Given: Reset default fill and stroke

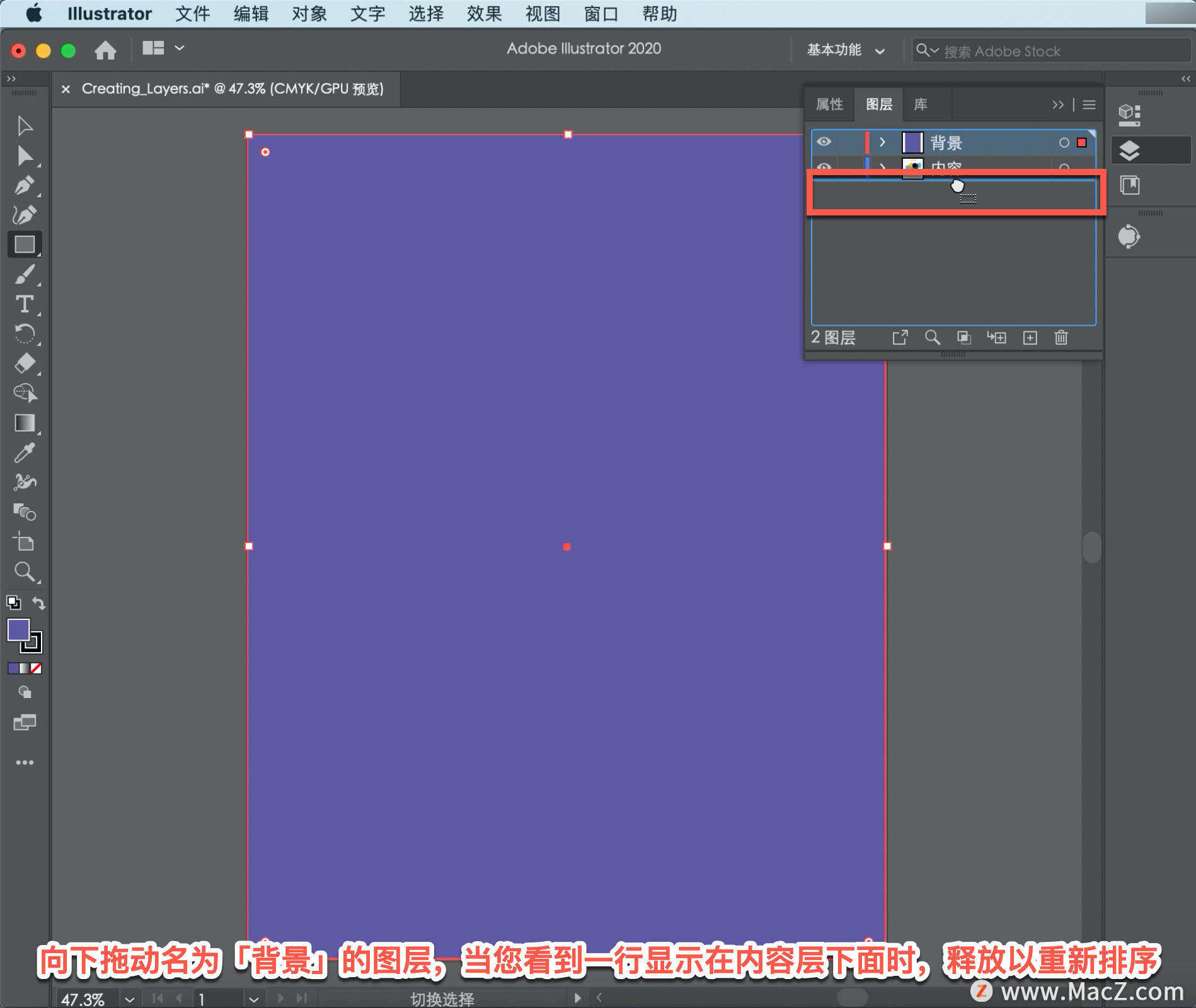Looking at the screenshot, I should 13,603.
